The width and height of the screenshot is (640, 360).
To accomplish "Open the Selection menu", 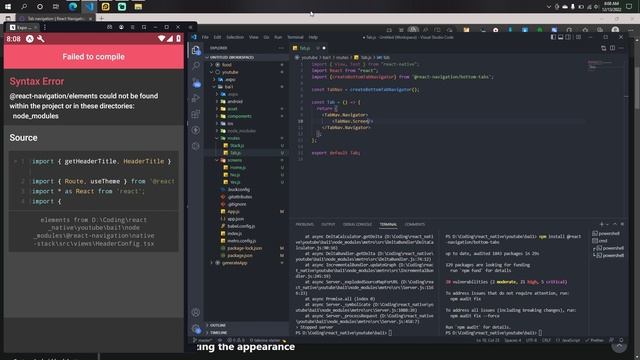I will 235,37.
